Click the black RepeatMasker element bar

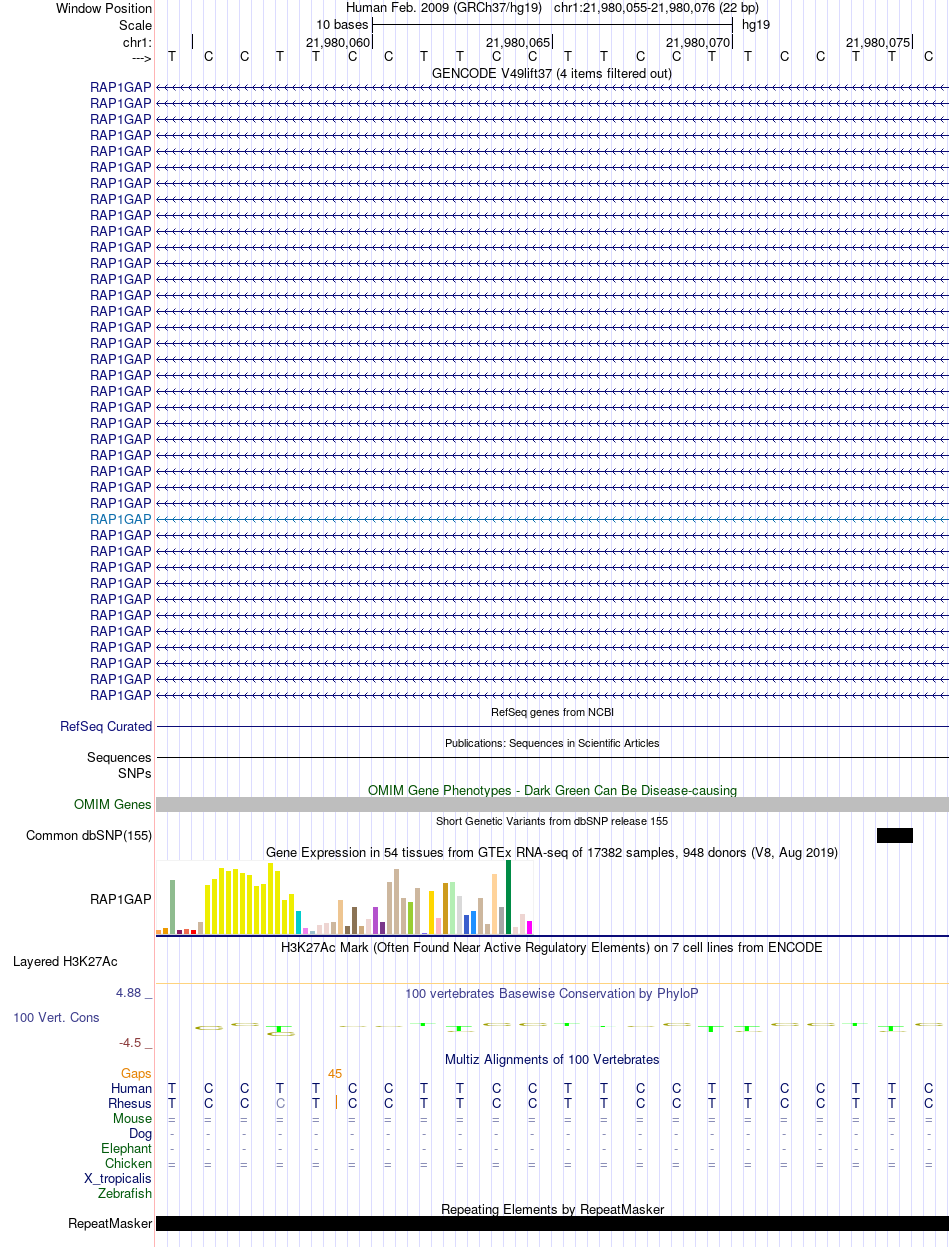[x=552, y=1224]
